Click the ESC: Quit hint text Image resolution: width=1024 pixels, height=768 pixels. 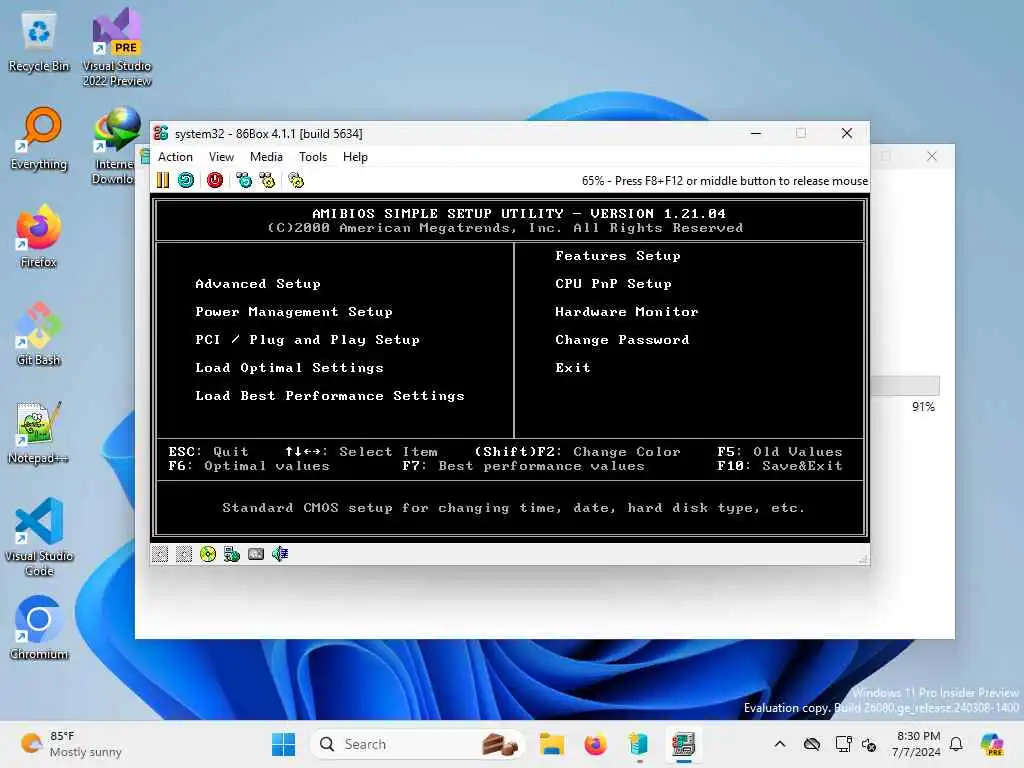(208, 451)
